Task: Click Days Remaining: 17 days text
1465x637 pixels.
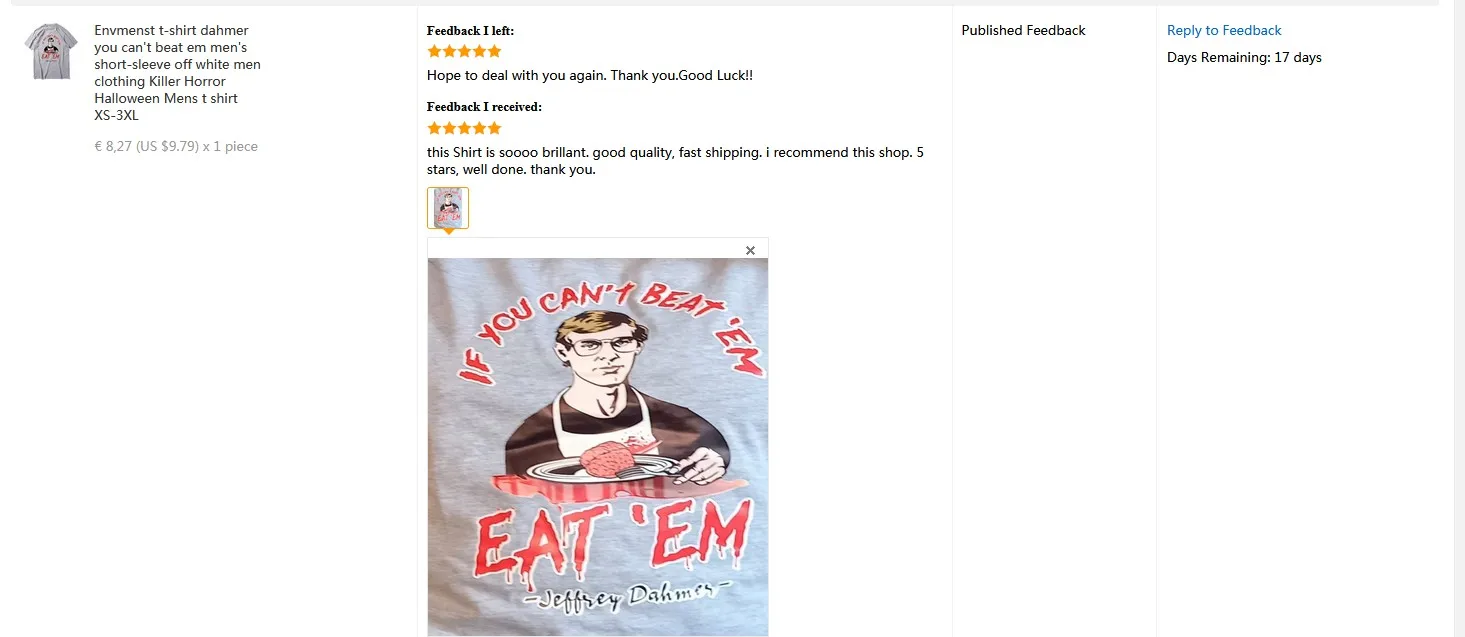Action: pyautogui.click(x=1244, y=57)
